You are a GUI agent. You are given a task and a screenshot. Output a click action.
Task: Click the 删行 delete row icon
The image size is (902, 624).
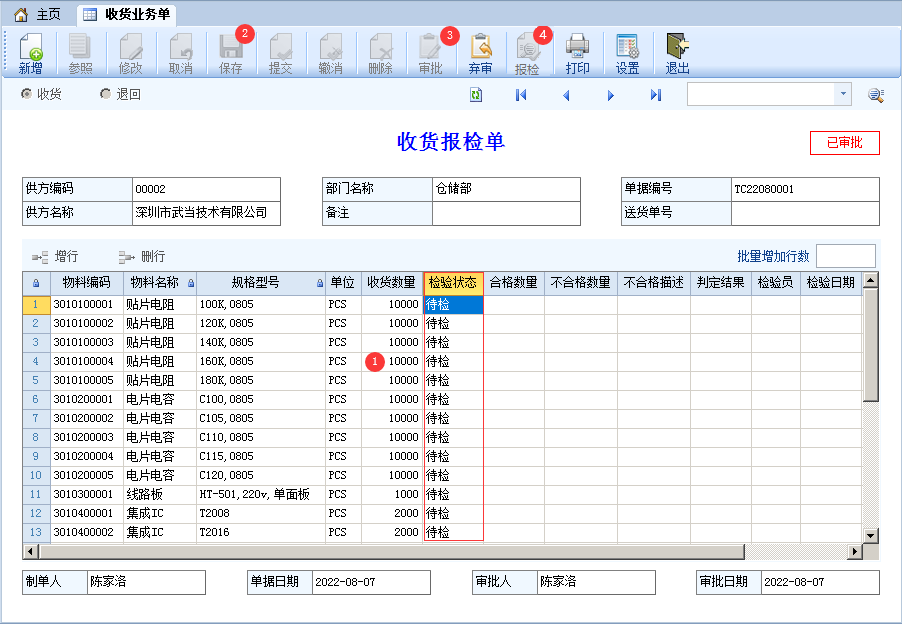(127, 257)
